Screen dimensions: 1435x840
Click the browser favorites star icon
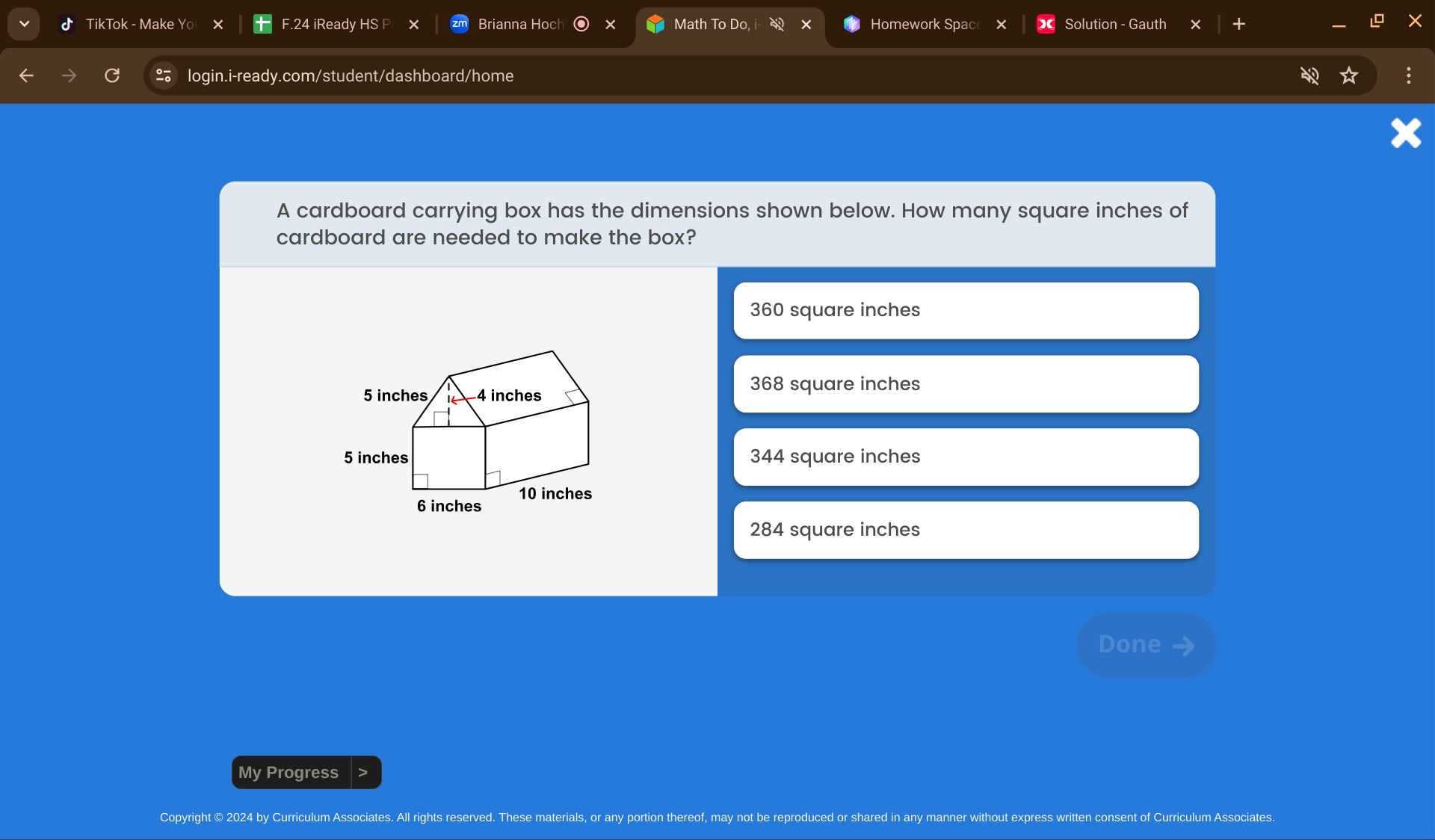coord(1349,76)
